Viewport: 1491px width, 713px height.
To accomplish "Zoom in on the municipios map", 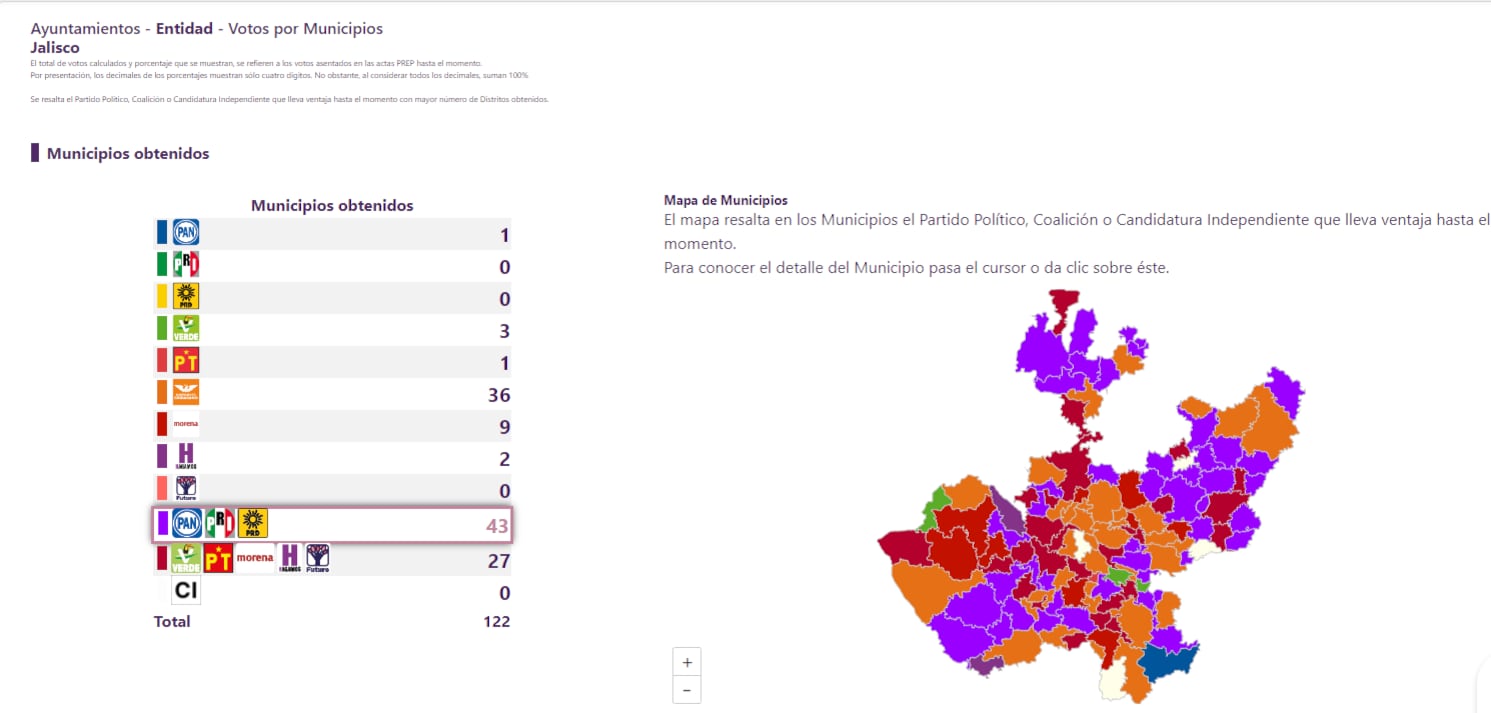I will coord(686,661).
